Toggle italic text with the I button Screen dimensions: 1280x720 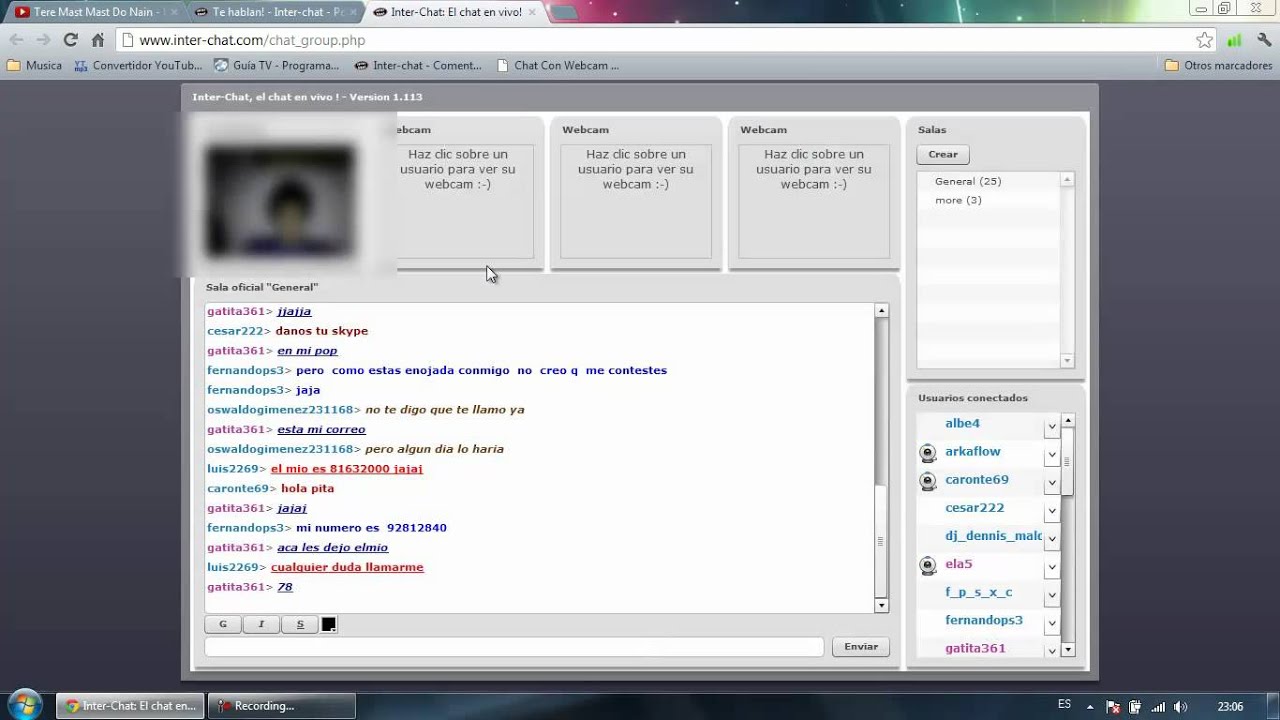pos(261,624)
